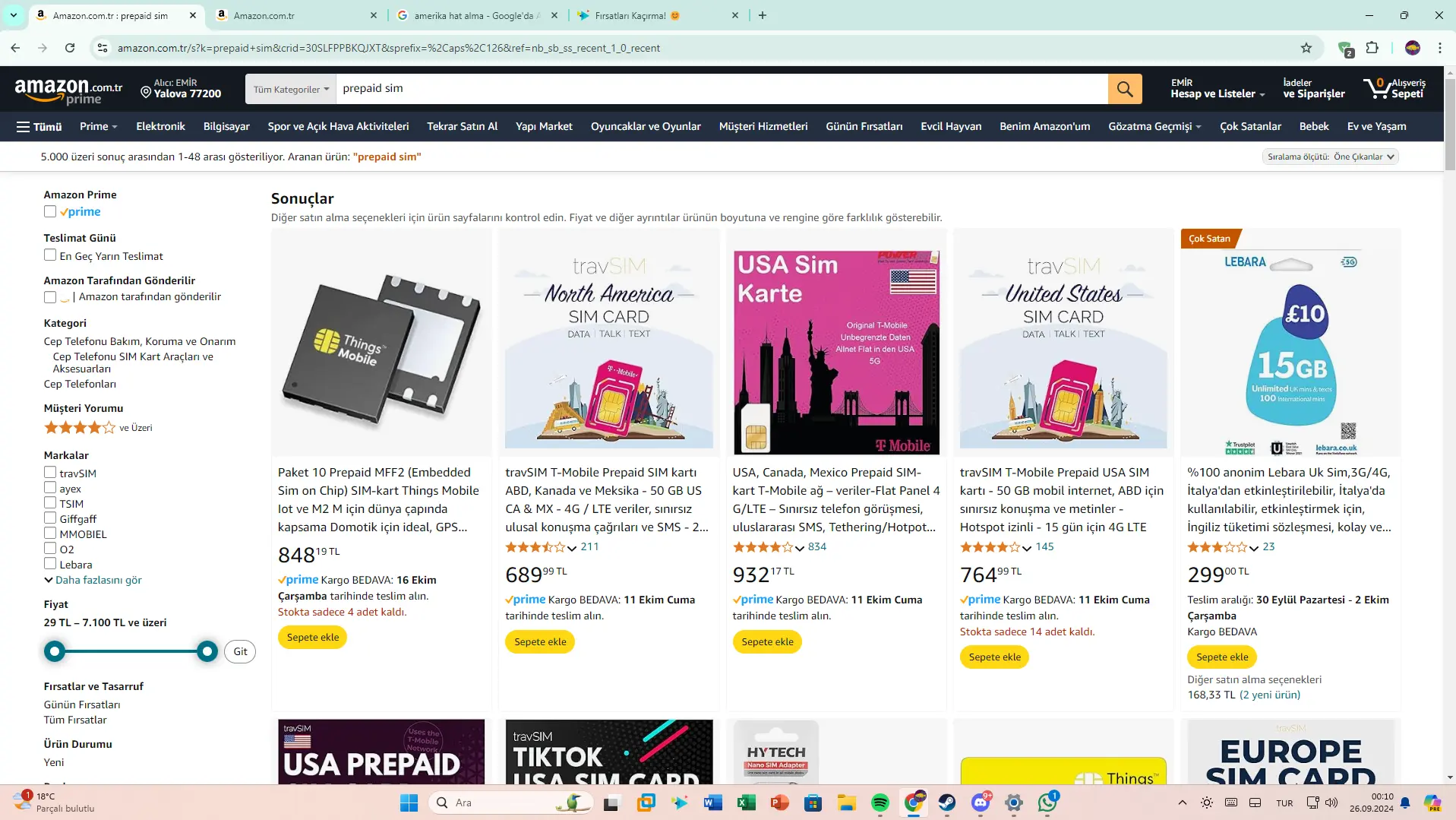The image size is (1456, 820).
Task: Add Lebara UK Sim to cart
Action: 1222,657
